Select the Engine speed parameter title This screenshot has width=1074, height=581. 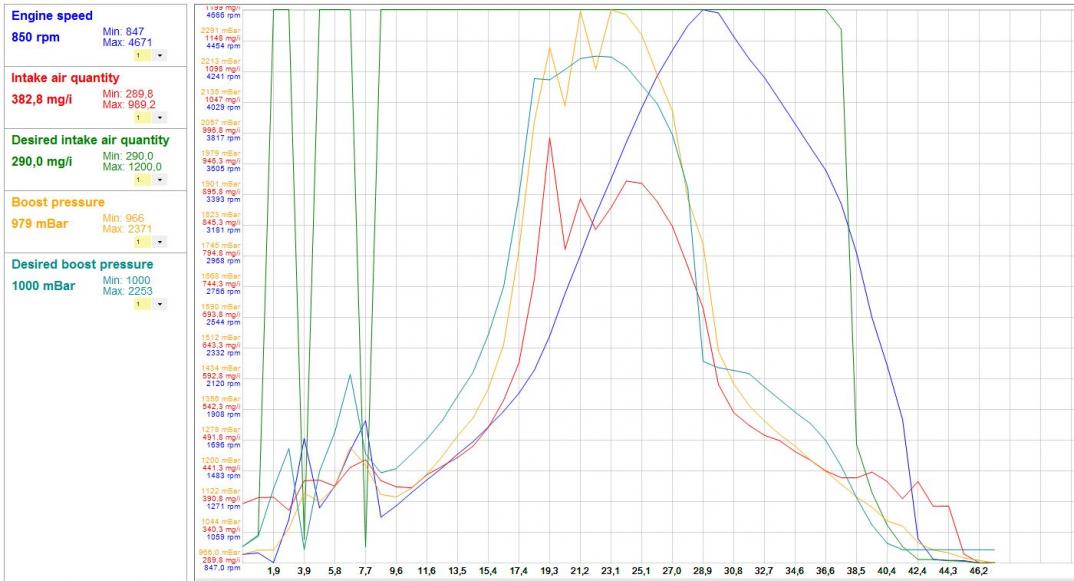[52, 16]
